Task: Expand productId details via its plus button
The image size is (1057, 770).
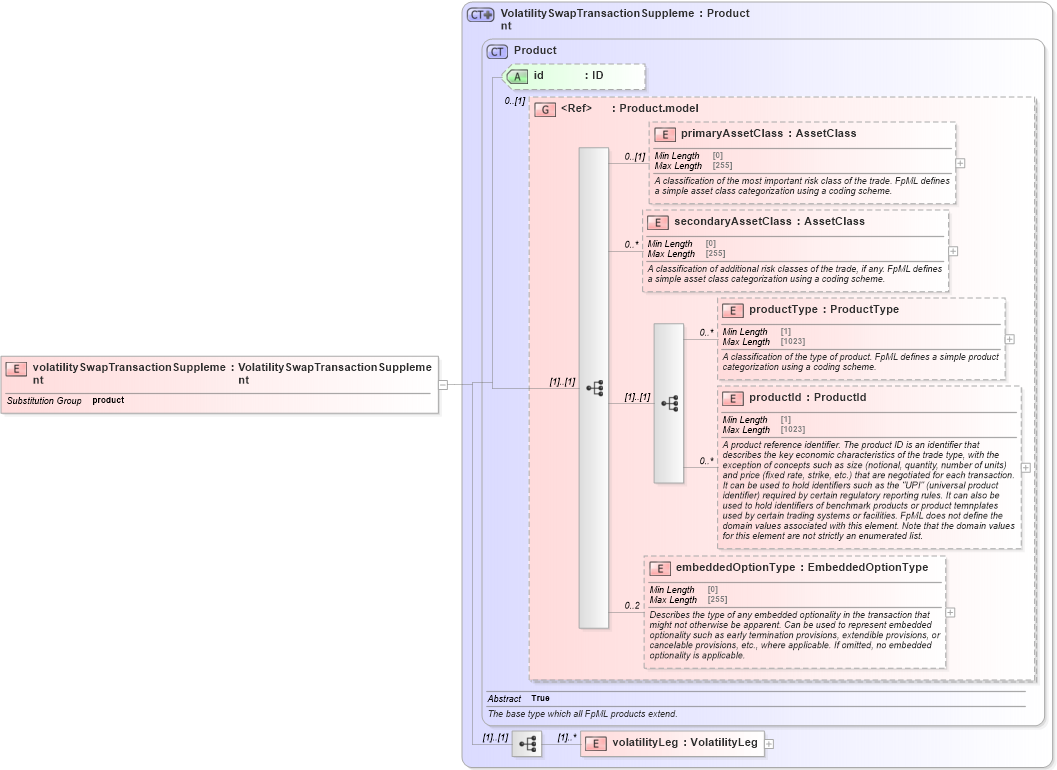Action: click(x=1025, y=466)
